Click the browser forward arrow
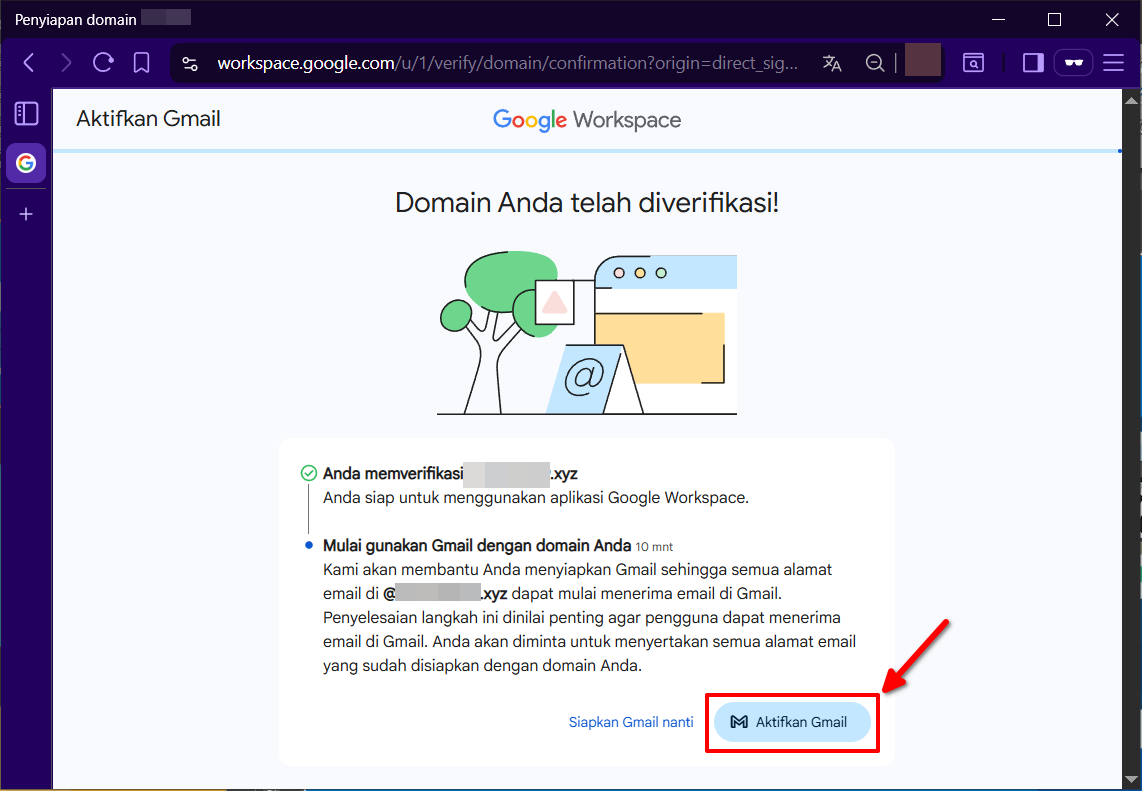The image size is (1142, 791). tap(66, 63)
